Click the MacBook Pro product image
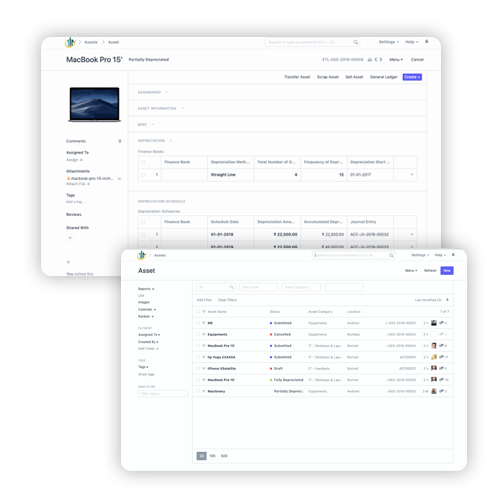 (95, 105)
